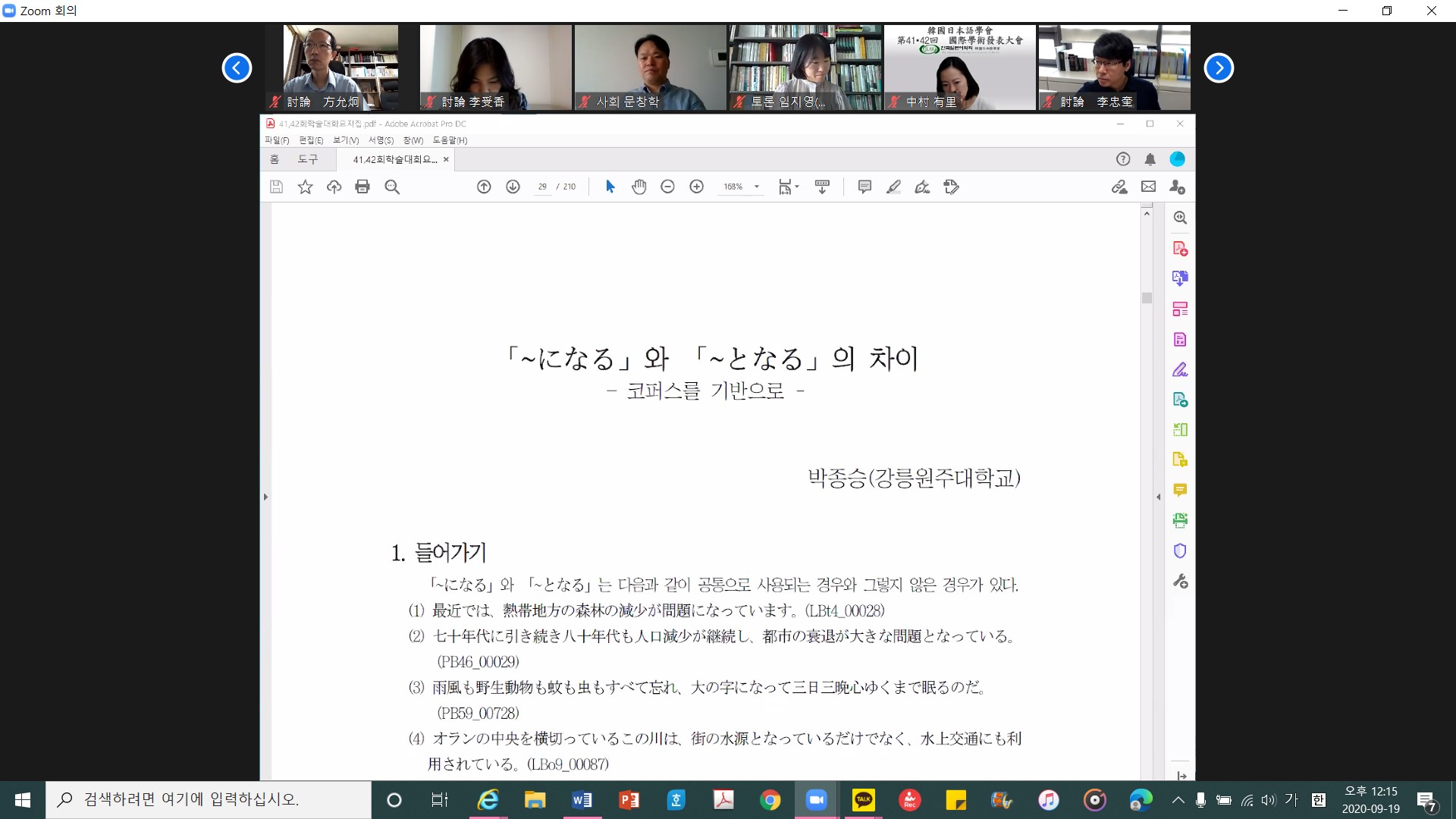Click the zoom in plus button
The height and width of the screenshot is (819, 1456).
pyautogui.click(x=696, y=187)
